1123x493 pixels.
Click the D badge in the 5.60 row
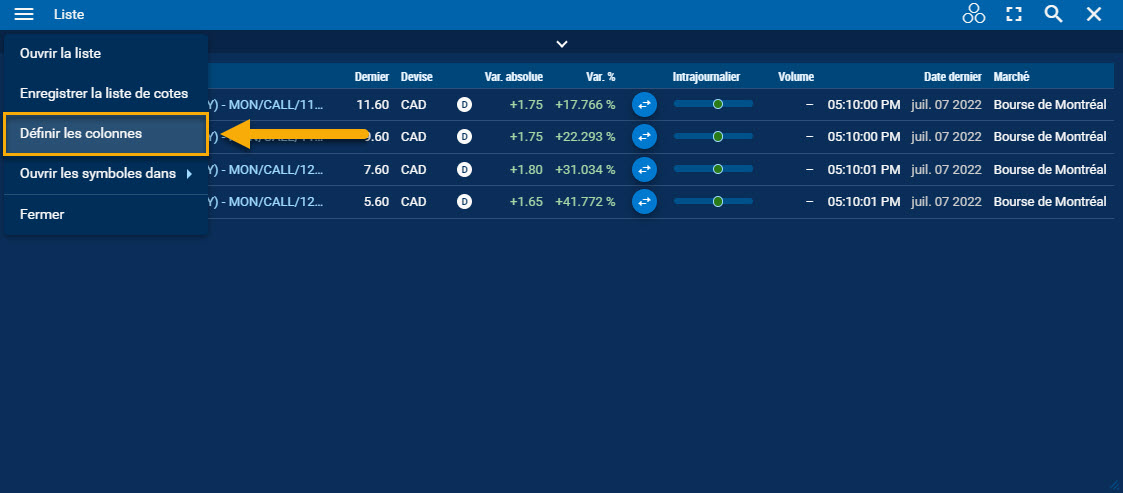click(x=464, y=202)
